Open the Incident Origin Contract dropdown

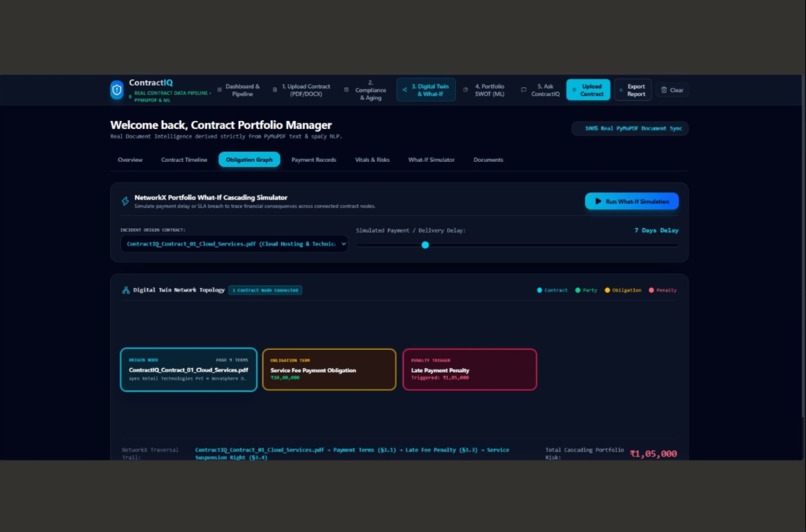tap(234, 244)
